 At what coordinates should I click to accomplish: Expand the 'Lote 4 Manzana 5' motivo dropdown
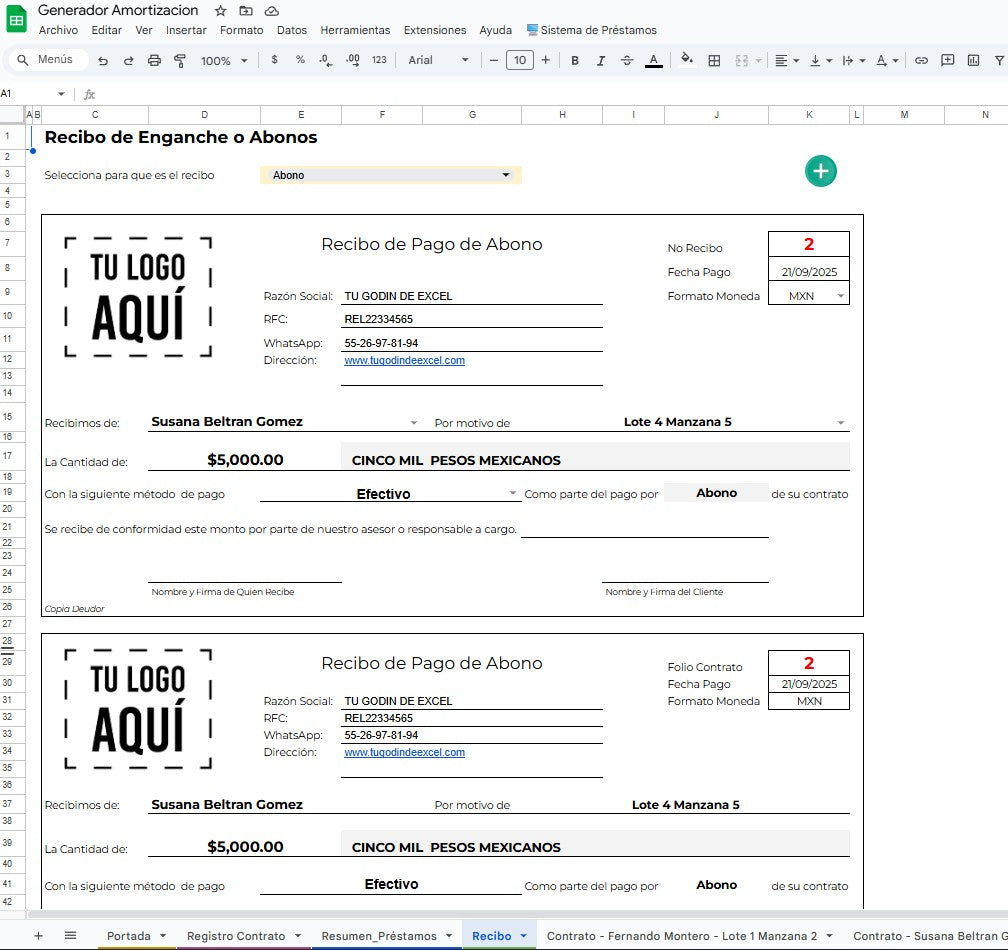[x=841, y=421]
